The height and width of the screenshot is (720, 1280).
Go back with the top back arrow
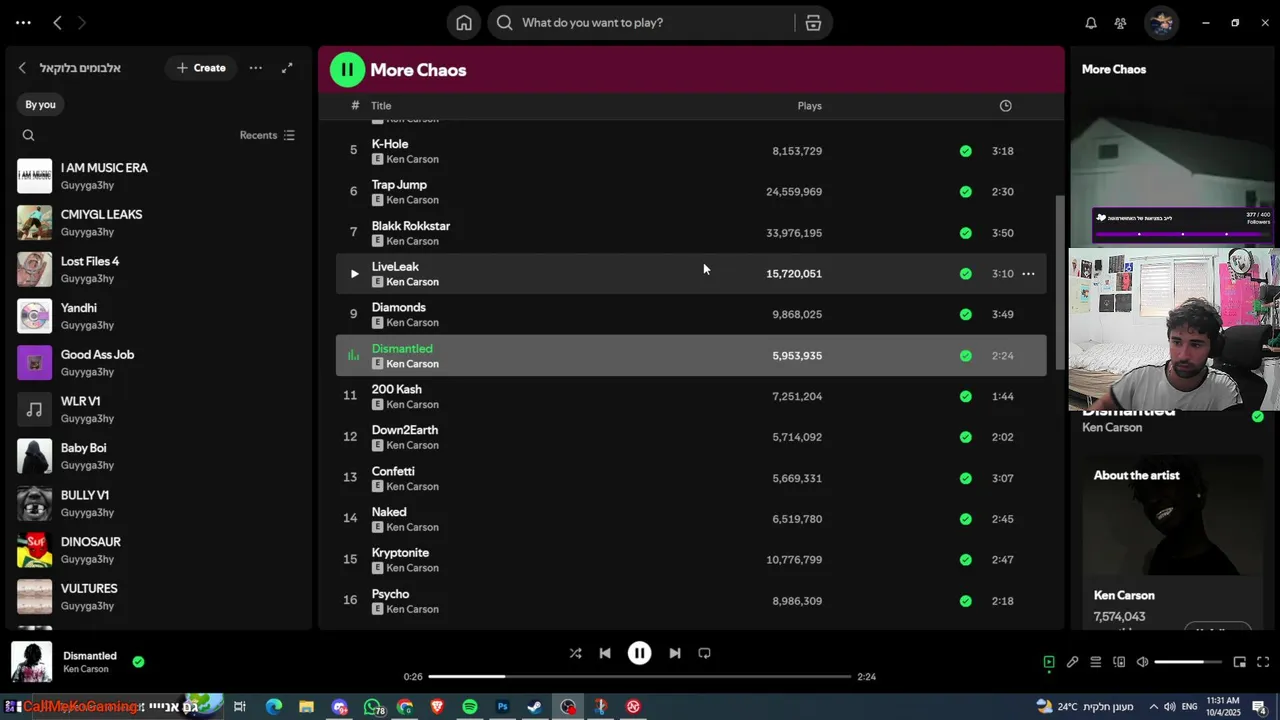[x=57, y=22]
